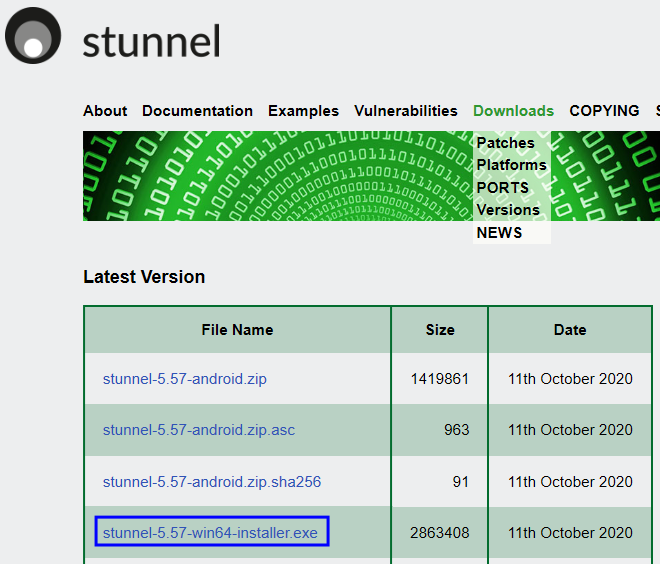Click the stunnel logo icon
Screen dimensions: 660x564
pyautogui.click(x=33, y=35)
